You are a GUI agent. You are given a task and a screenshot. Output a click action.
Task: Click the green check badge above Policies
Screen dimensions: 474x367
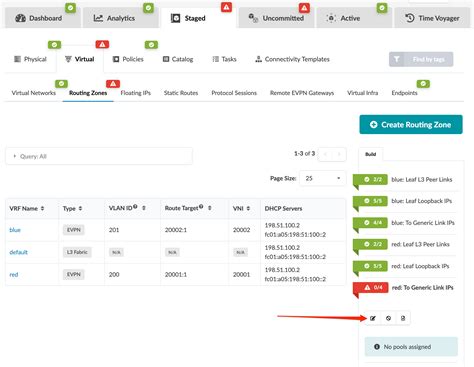tap(151, 45)
